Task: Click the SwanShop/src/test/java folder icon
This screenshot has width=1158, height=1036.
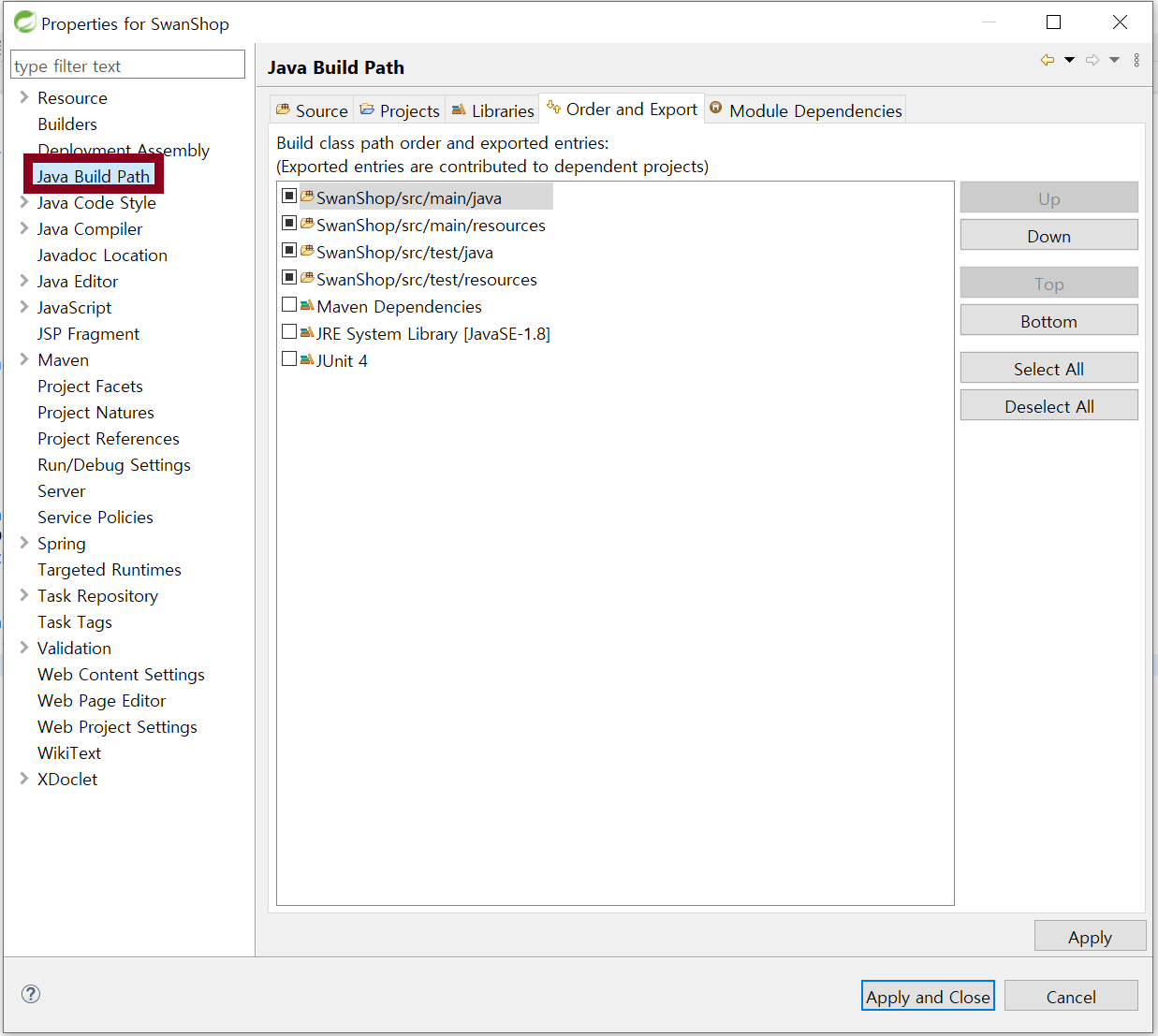Action: (x=307, y=251)
